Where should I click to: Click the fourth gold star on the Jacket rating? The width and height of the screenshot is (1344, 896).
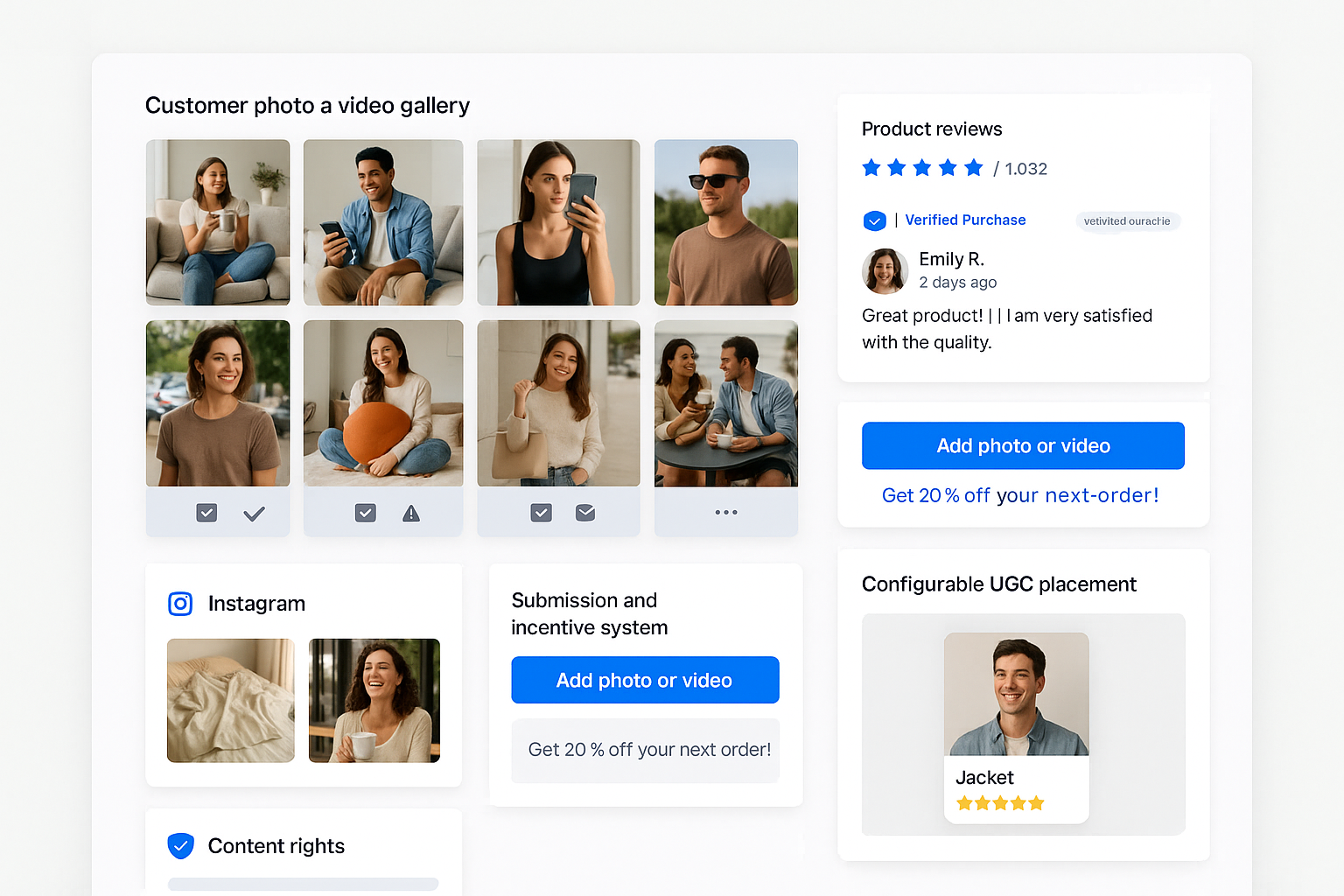point(1020,801)
